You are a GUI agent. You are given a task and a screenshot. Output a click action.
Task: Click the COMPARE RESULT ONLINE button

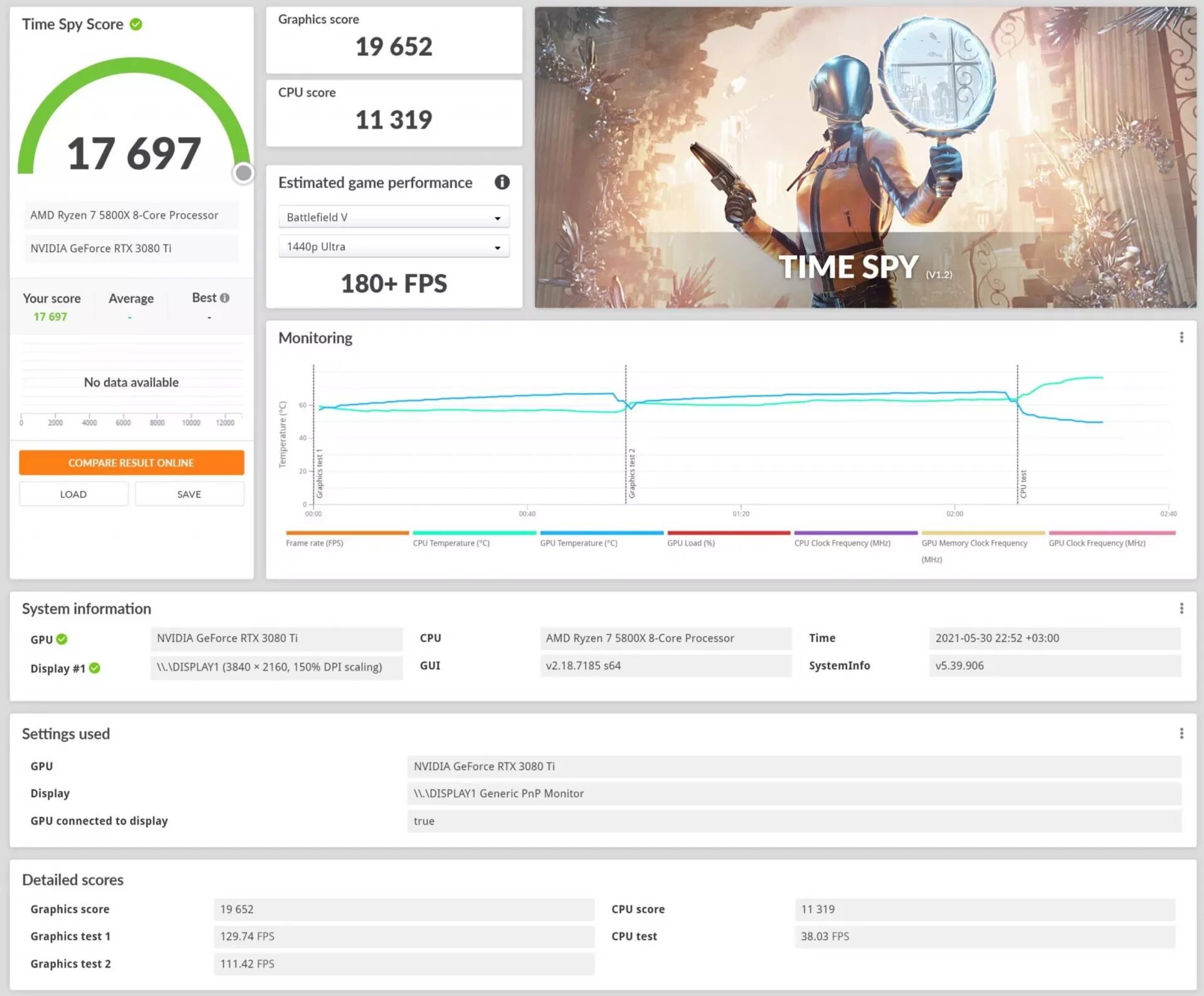(x=132, y=462)
